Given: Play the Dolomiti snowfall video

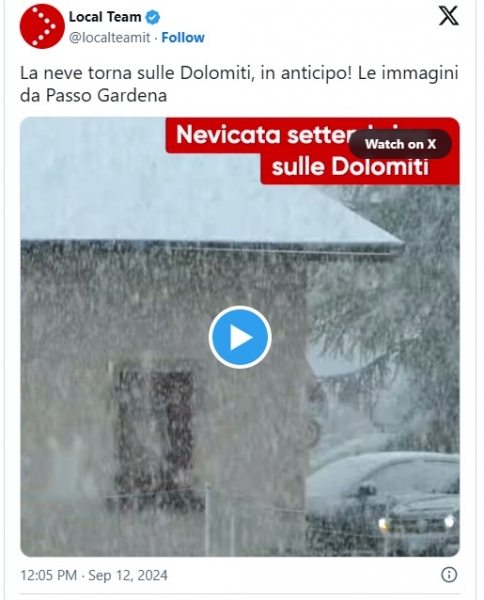Looking at the screenshot, I should [x=240, y=337].
